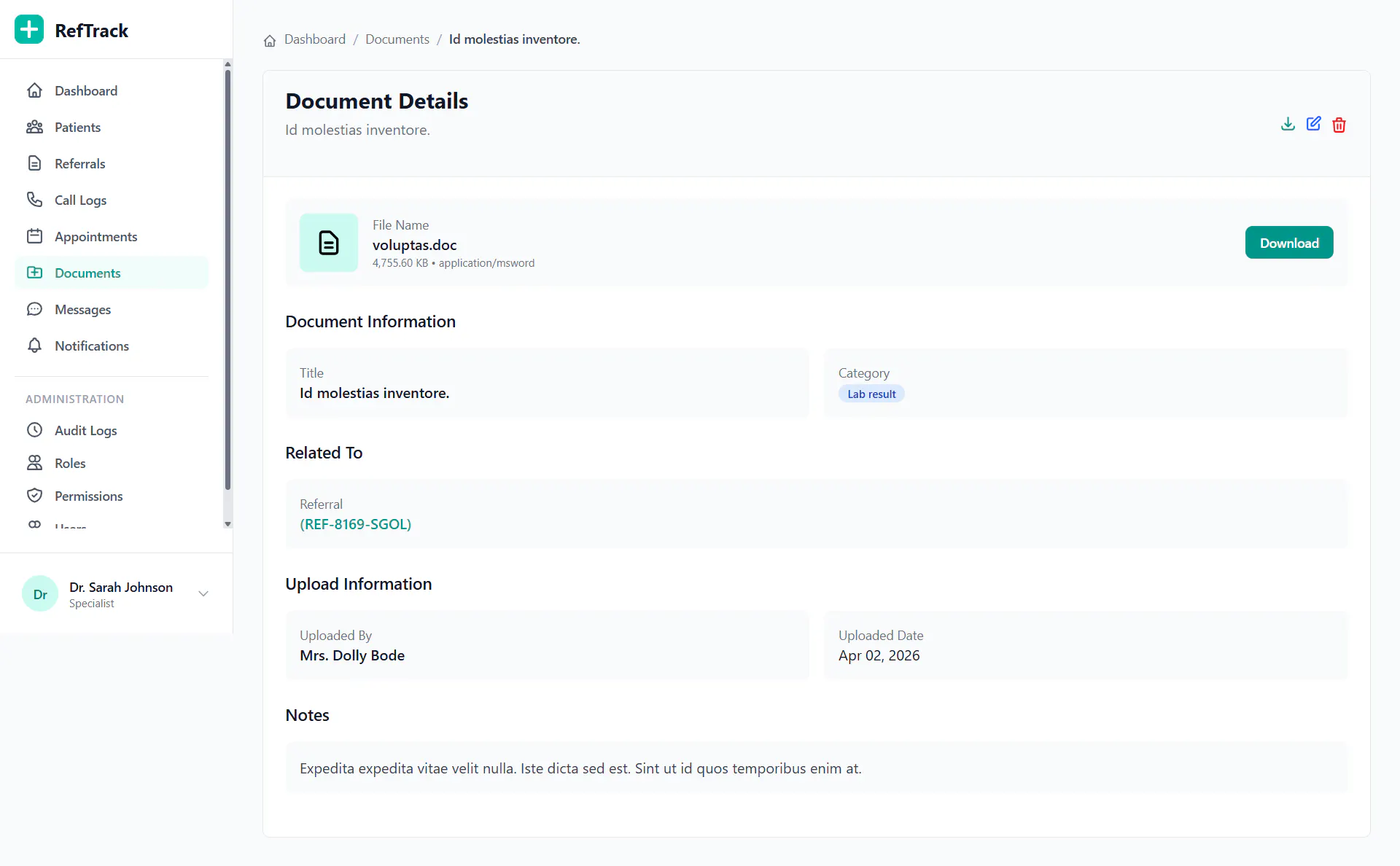Image resolution: width=1400 pixels, height=866 pixels.
Task: Click the Dr. Sarah Johnson name text
Action: (x=121, y=587)
